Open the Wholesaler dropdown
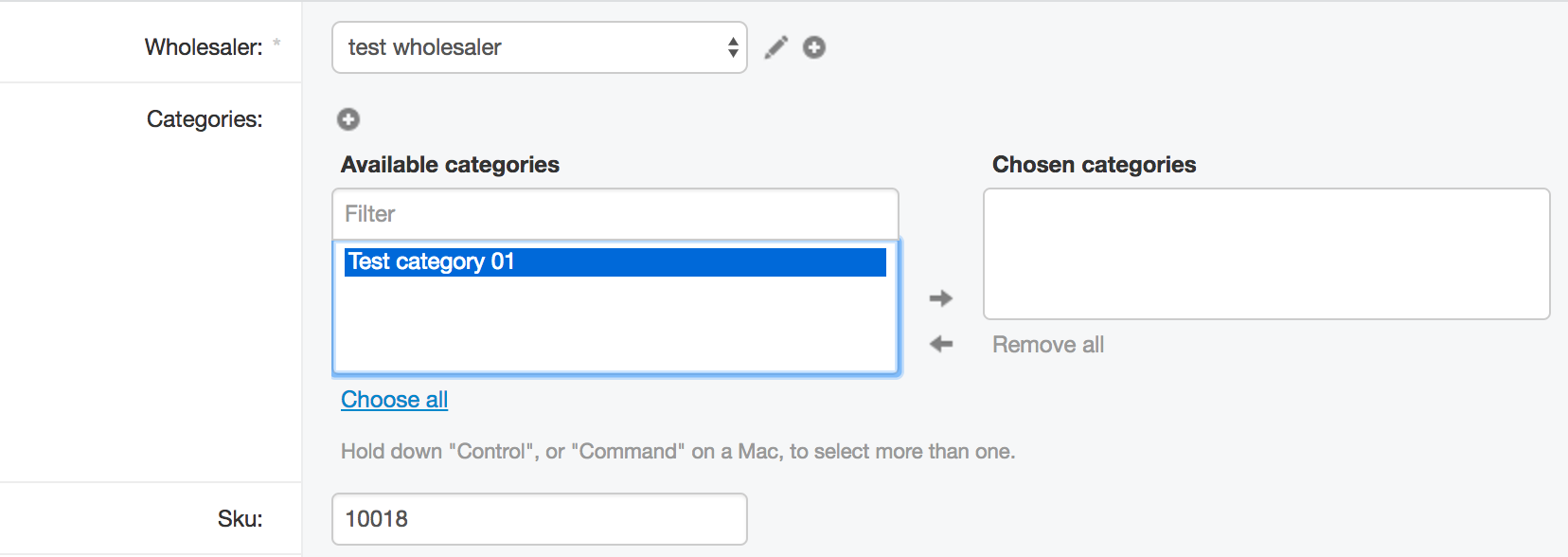The height and width of the screenshot is (557, 1568). tap(540, 47)
